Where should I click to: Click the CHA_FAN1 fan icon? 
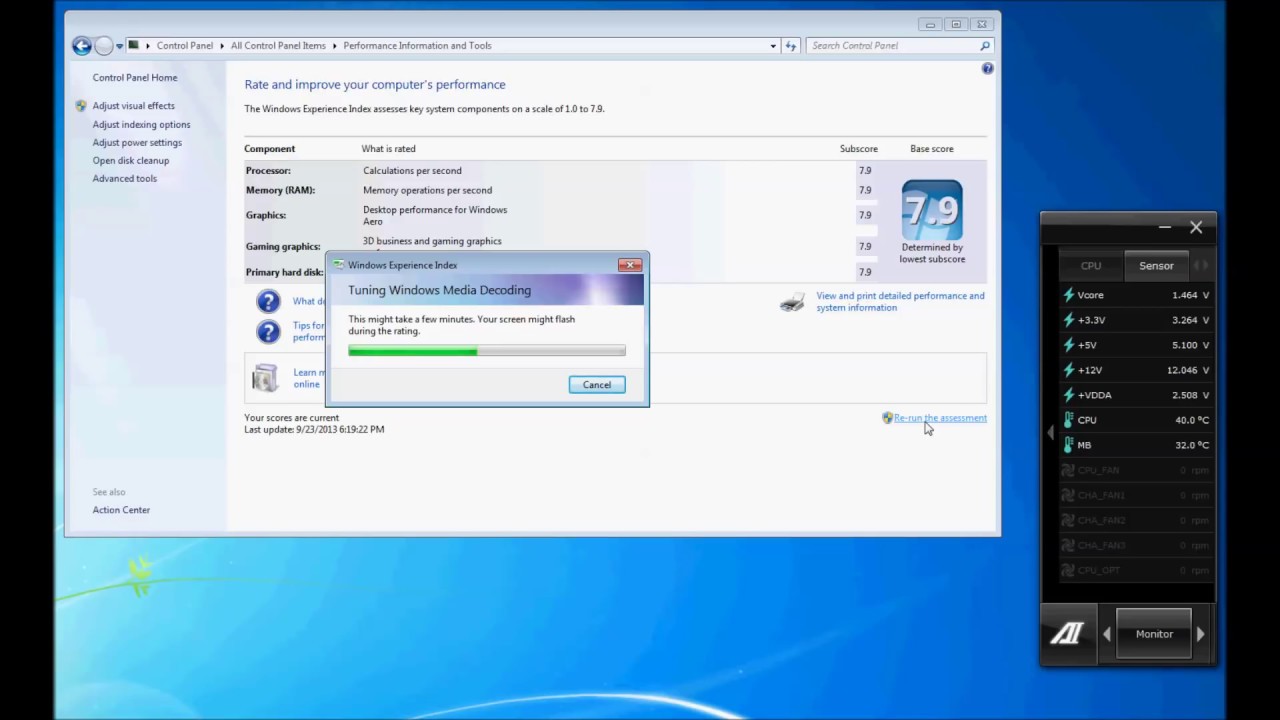pyautogui.click(x=1068, y=495)
